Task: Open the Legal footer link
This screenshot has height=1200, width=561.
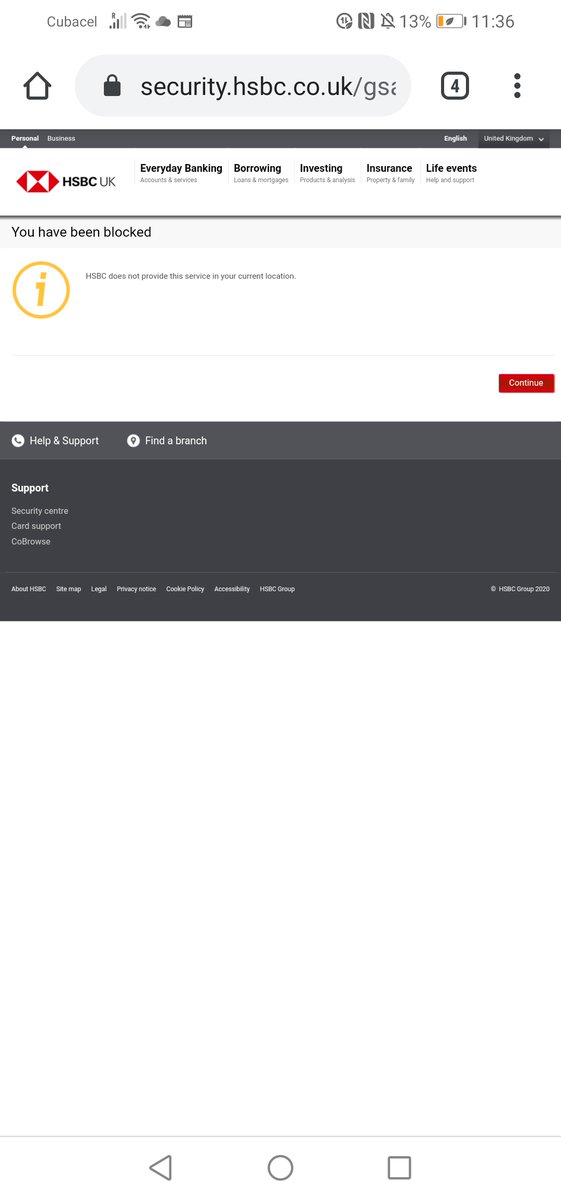Action: pos(99,589)
